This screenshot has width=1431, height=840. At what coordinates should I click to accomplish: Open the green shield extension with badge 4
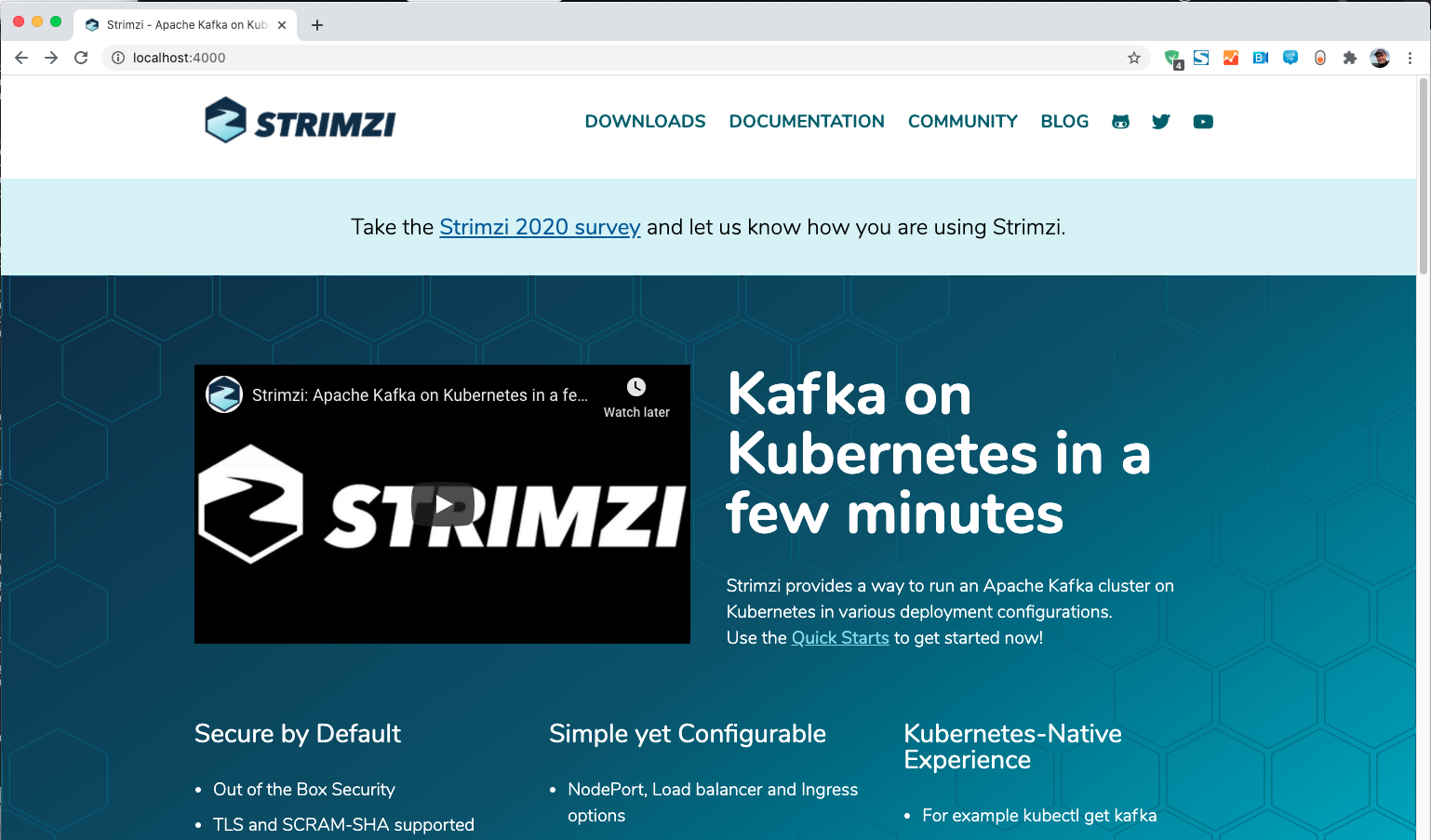1173,59
